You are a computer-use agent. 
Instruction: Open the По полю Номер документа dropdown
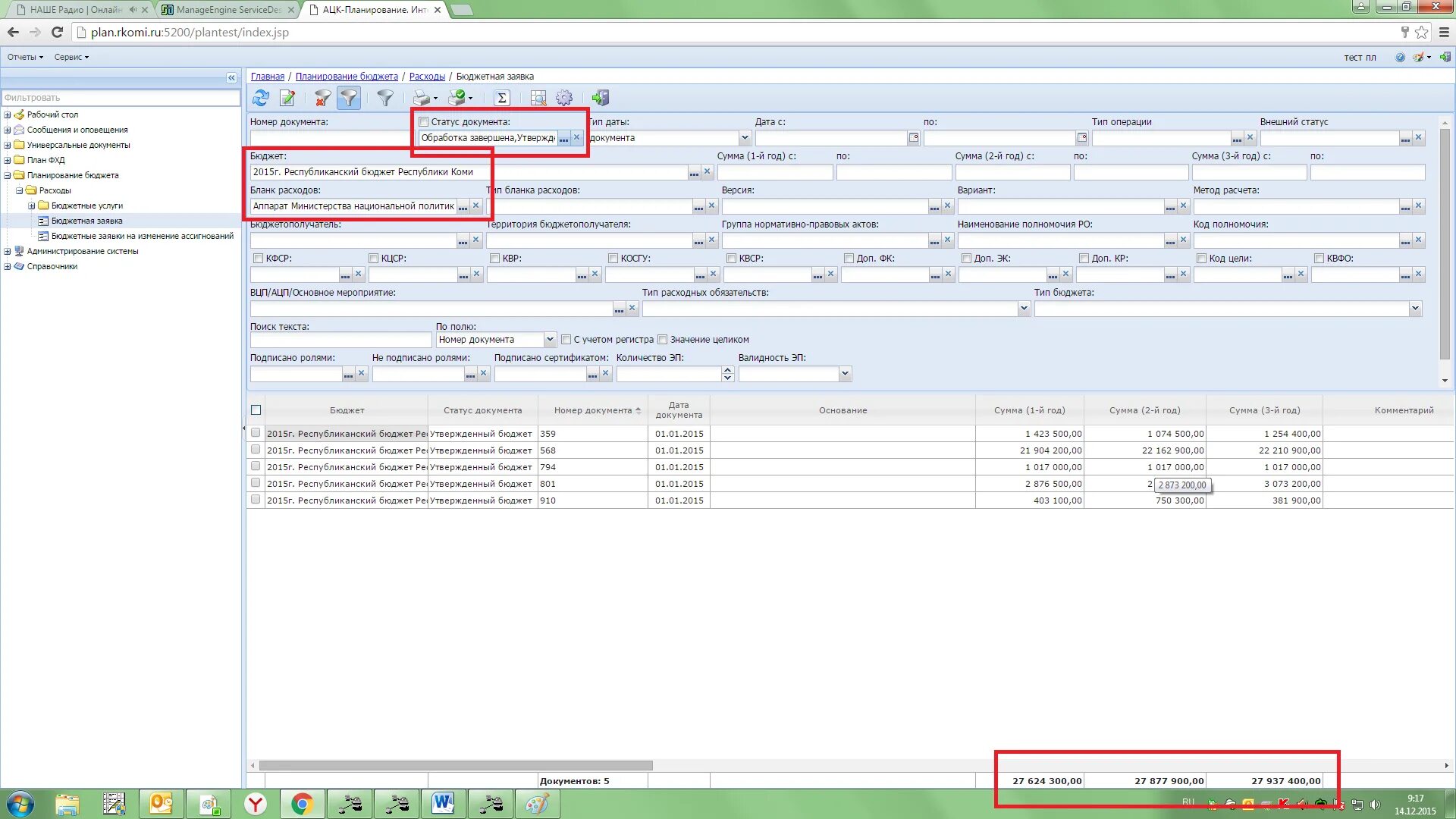pos(550,340)
